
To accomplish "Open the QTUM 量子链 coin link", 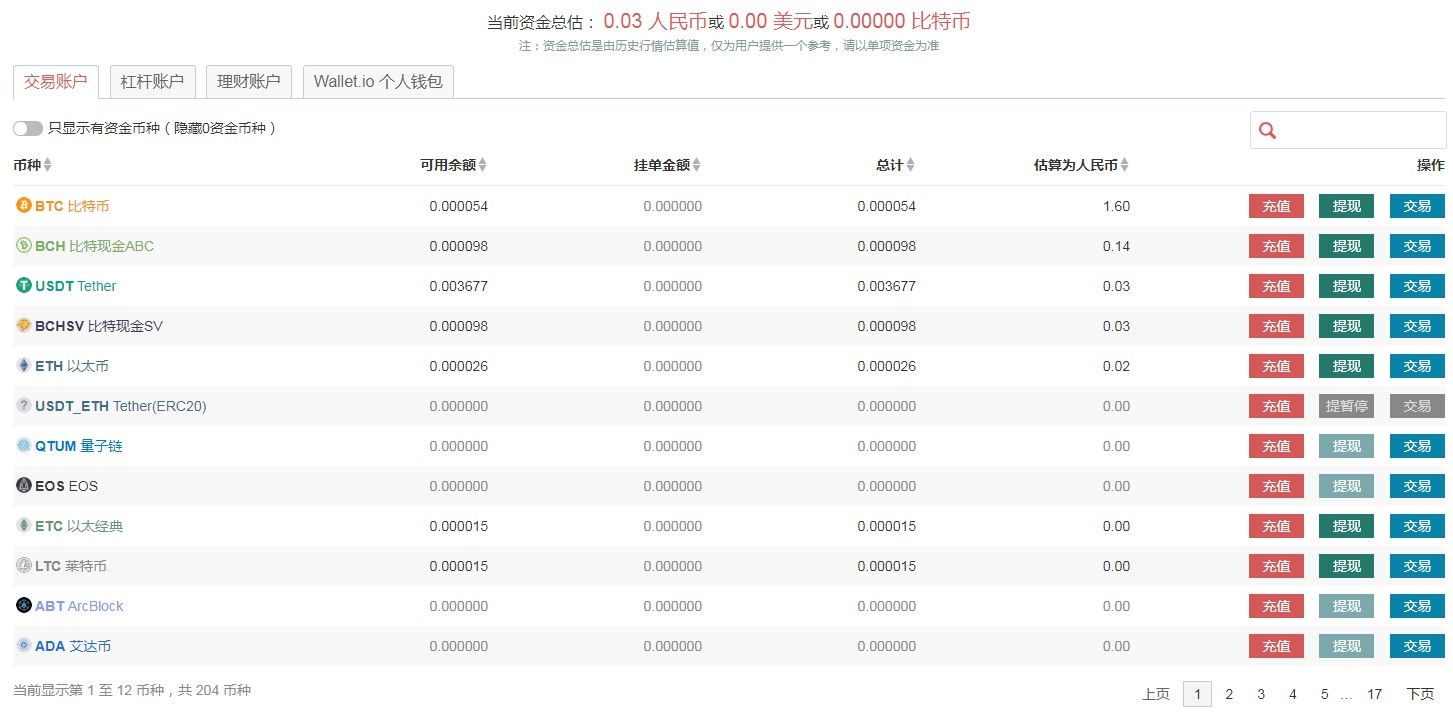I will point(78,446).
